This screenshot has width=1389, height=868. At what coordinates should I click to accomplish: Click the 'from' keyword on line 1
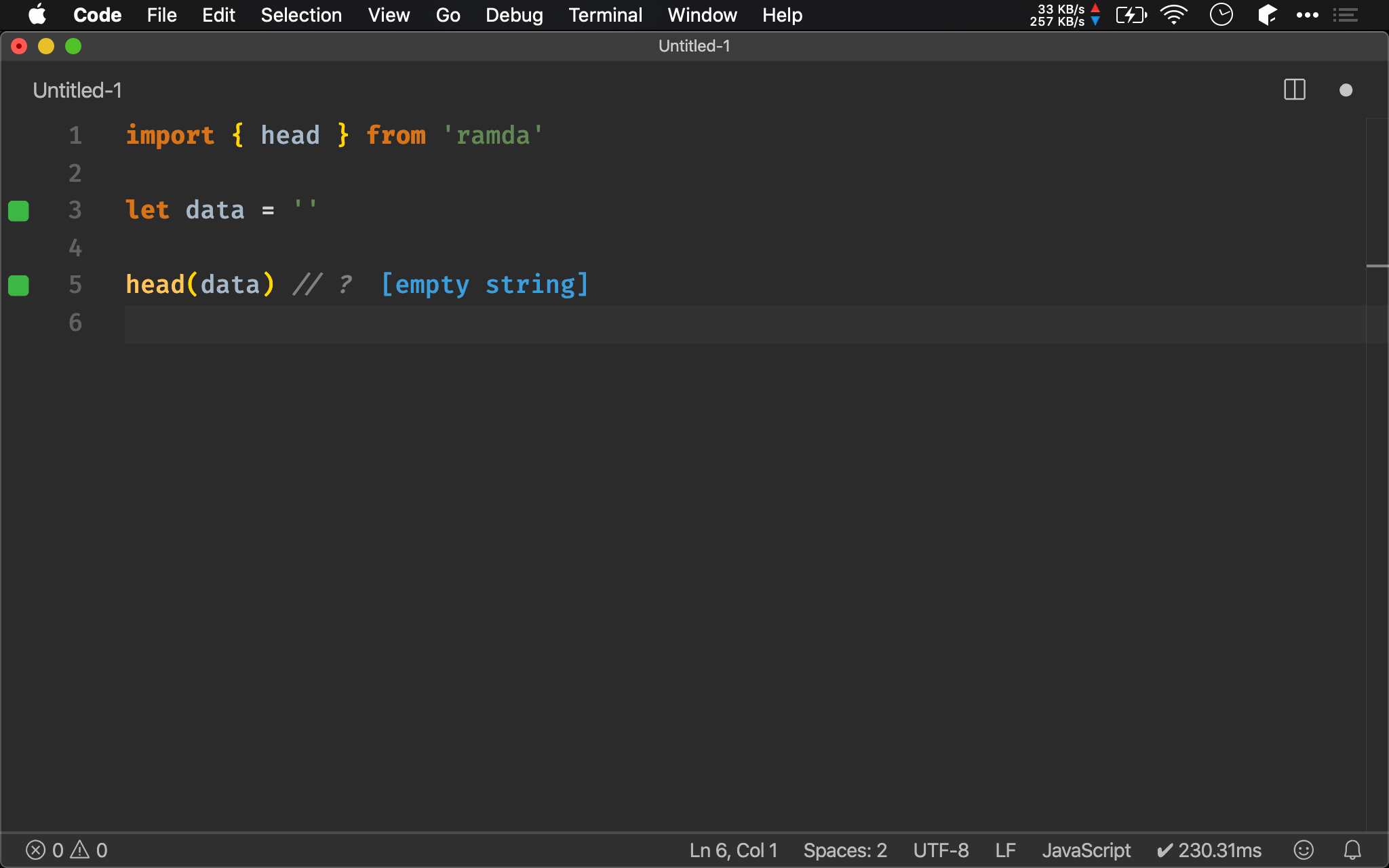tap(396, 136)
